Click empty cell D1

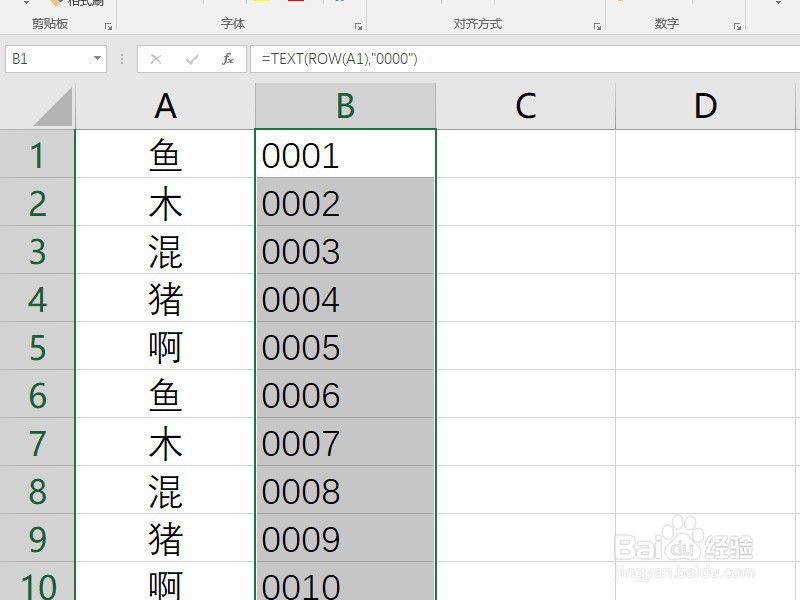705,154
